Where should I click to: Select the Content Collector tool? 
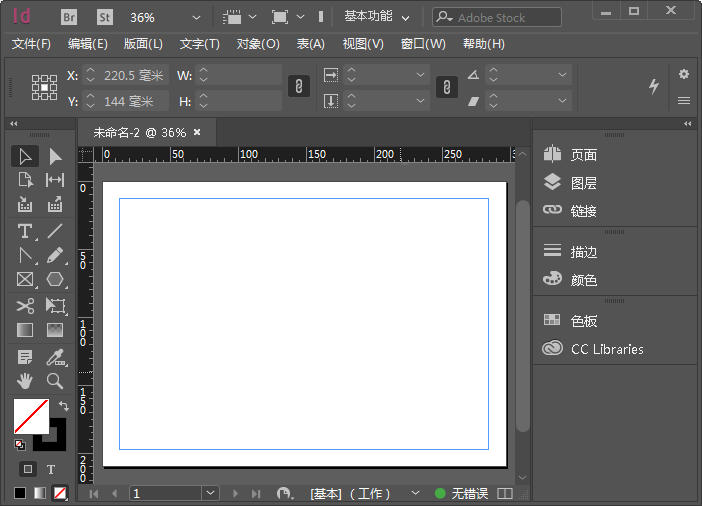click(x=25, y=204)
